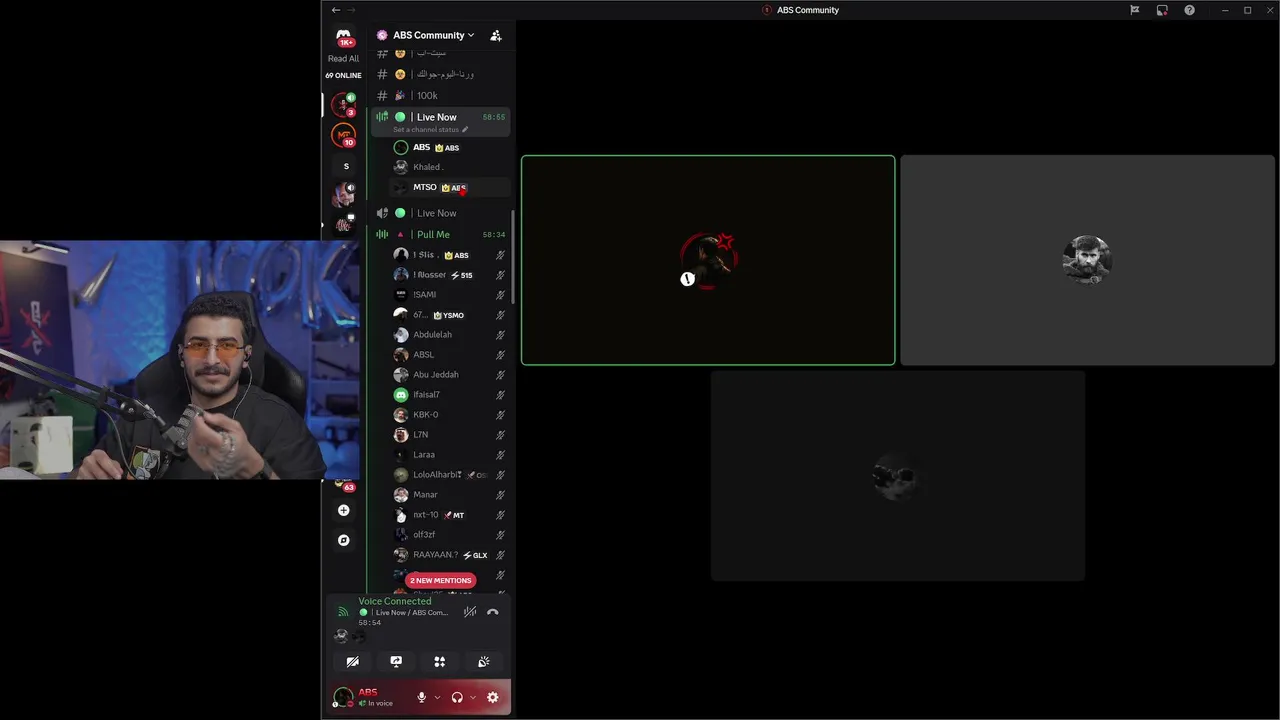Open the 100k text channel
The image size is (1280, 720).
(x=440, y=95)
